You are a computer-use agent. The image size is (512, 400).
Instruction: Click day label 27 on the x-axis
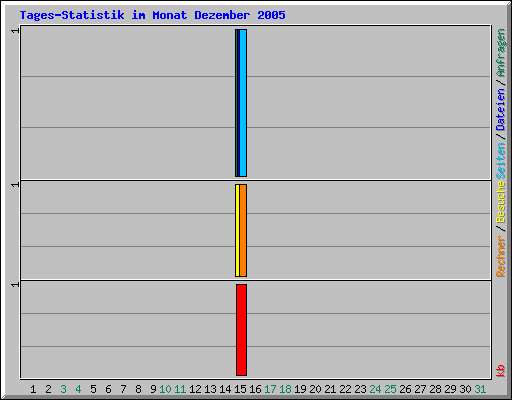[x=420, y=389]
